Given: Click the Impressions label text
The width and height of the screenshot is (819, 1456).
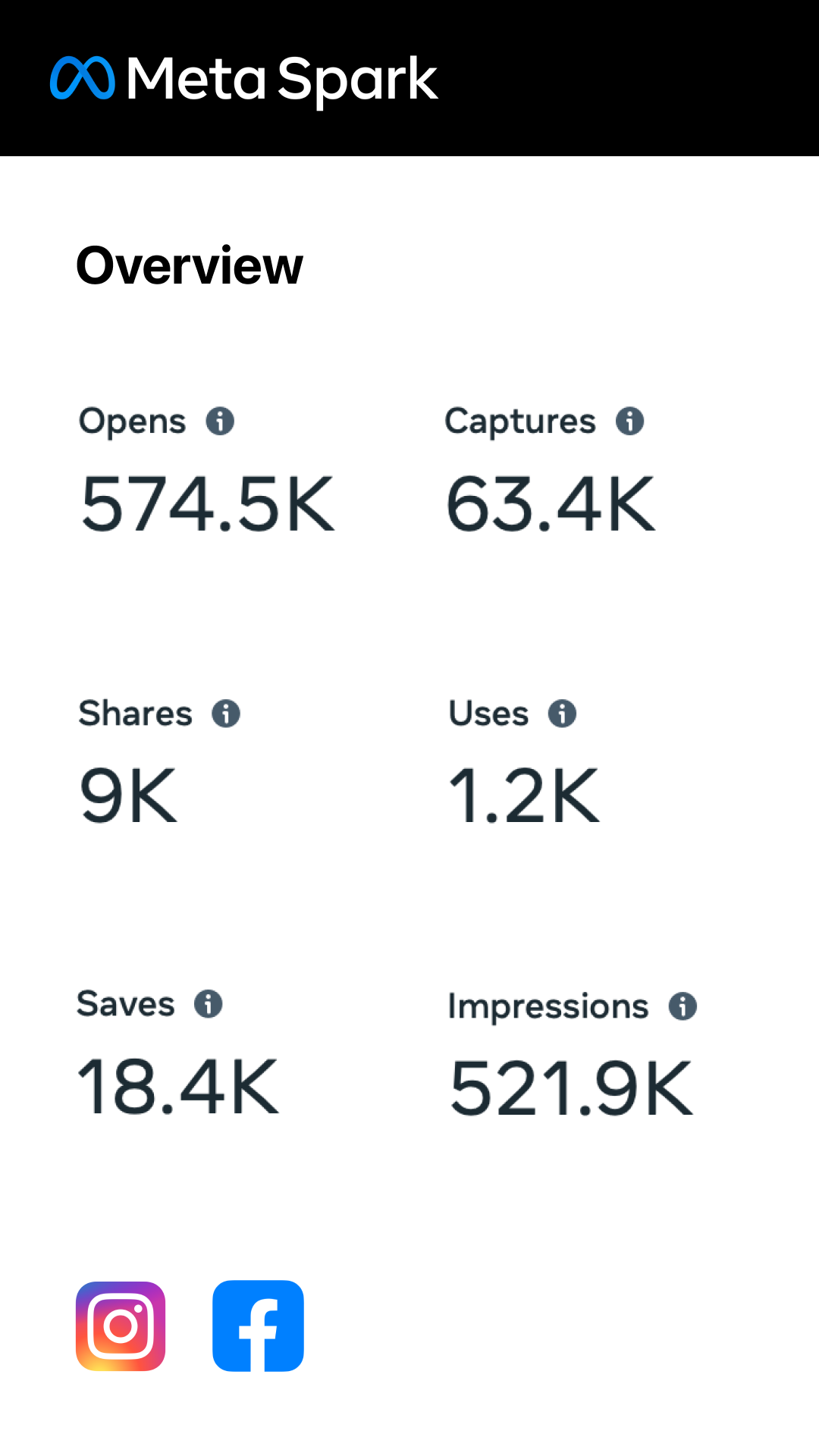Looking at the screenshot, I should tap(548, 1008).
